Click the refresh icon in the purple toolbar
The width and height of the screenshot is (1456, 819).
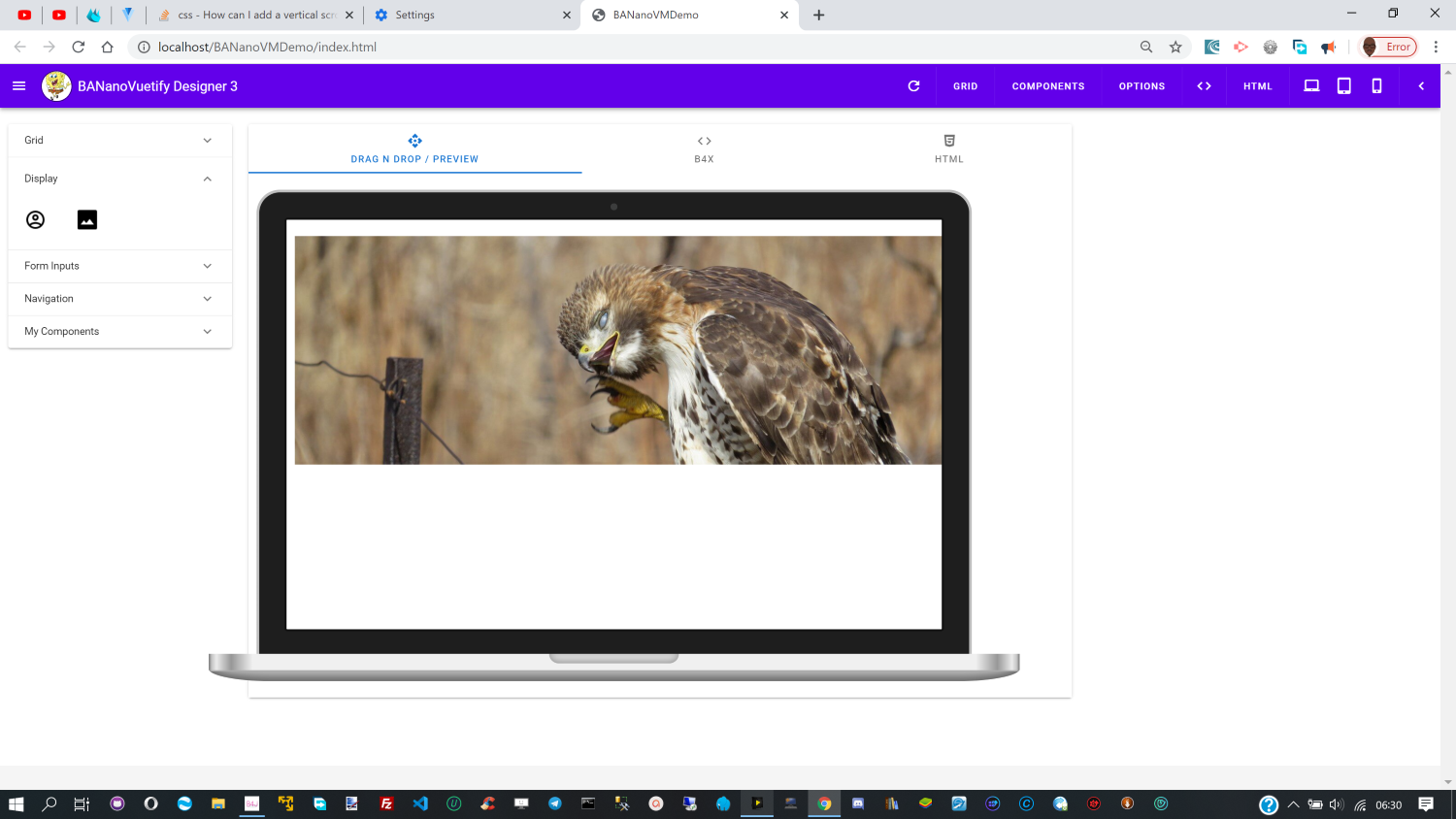pos(913,86)
